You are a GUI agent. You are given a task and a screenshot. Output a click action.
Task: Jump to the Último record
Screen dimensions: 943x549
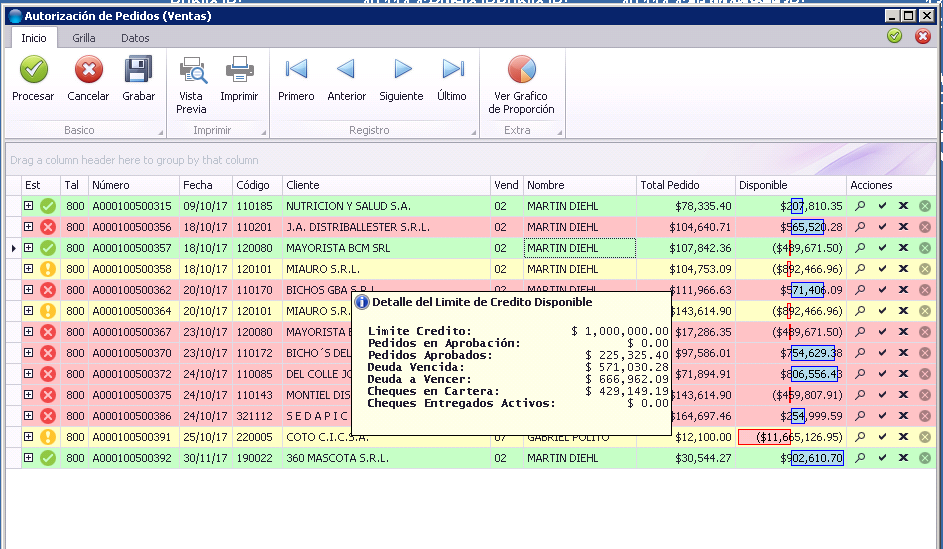(452, 70)
